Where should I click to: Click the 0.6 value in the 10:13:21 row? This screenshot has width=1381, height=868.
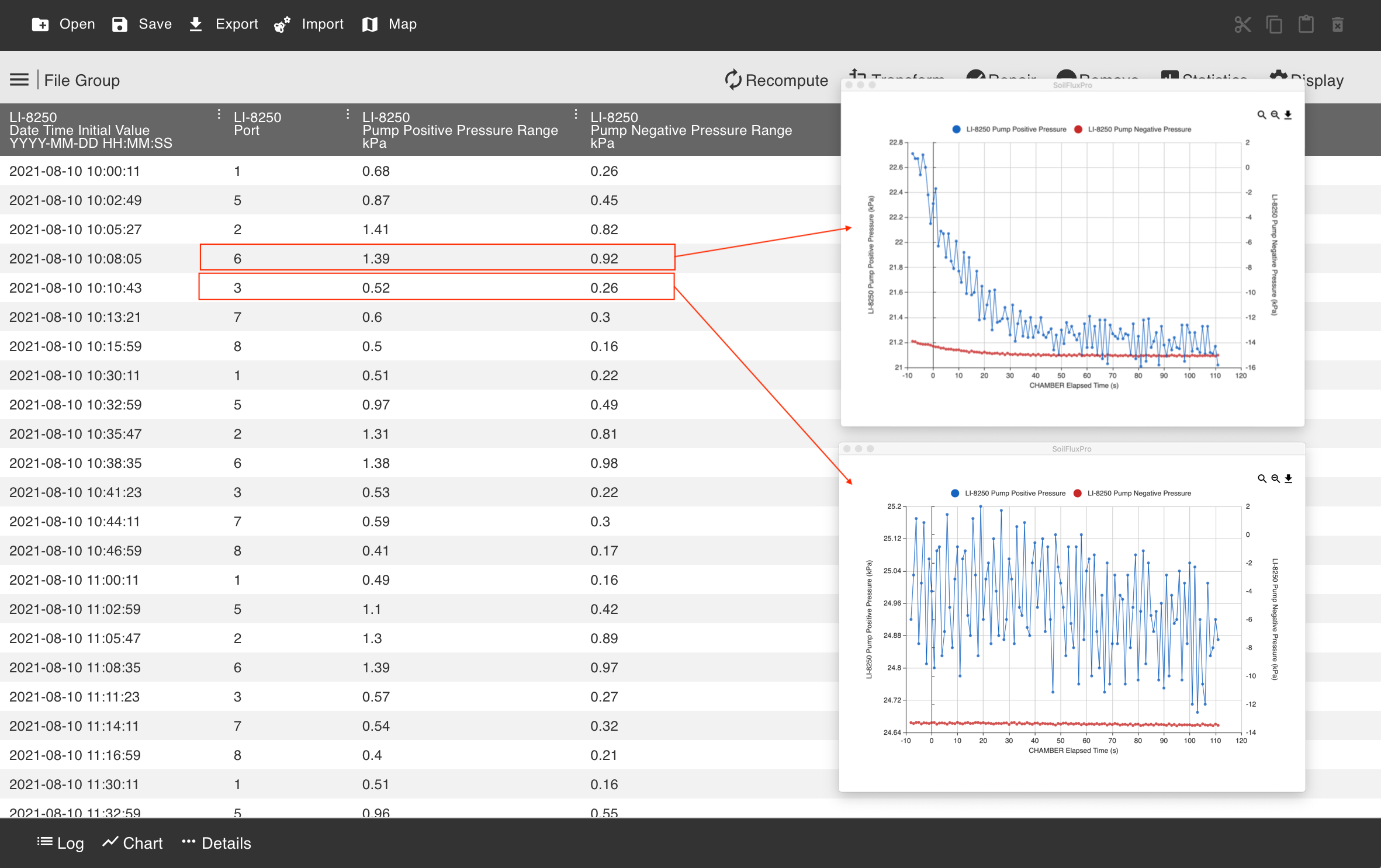click(x=372, y=317)
